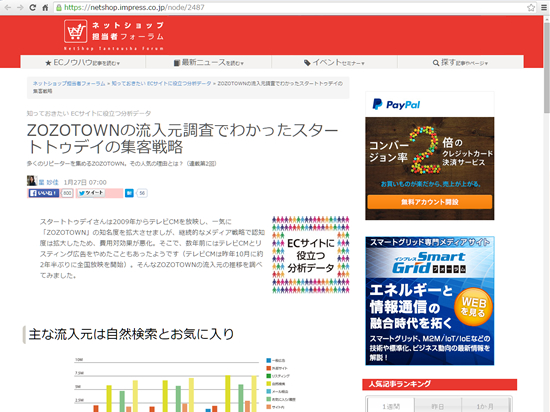This screenshot has height=412, width=550.
Task: Click the address bar URL field
Action: click(x=295, y=7)
